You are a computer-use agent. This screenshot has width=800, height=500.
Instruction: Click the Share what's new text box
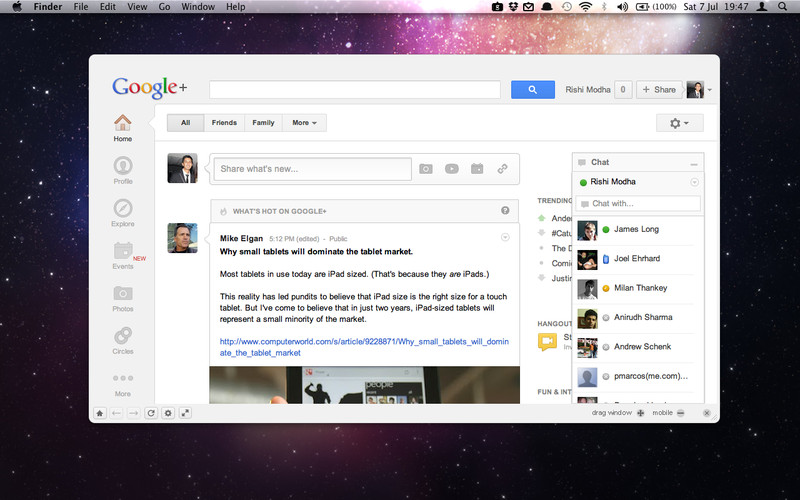pyautogui.click(x=313, y=169)
